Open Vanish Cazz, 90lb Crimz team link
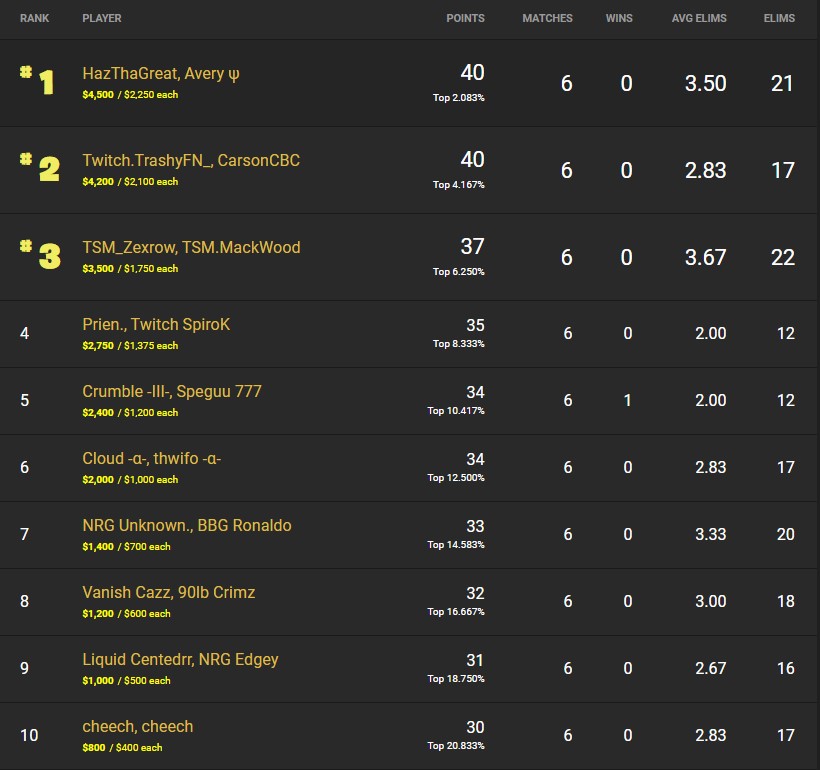820x770 pixels. [x=169, y=592]
